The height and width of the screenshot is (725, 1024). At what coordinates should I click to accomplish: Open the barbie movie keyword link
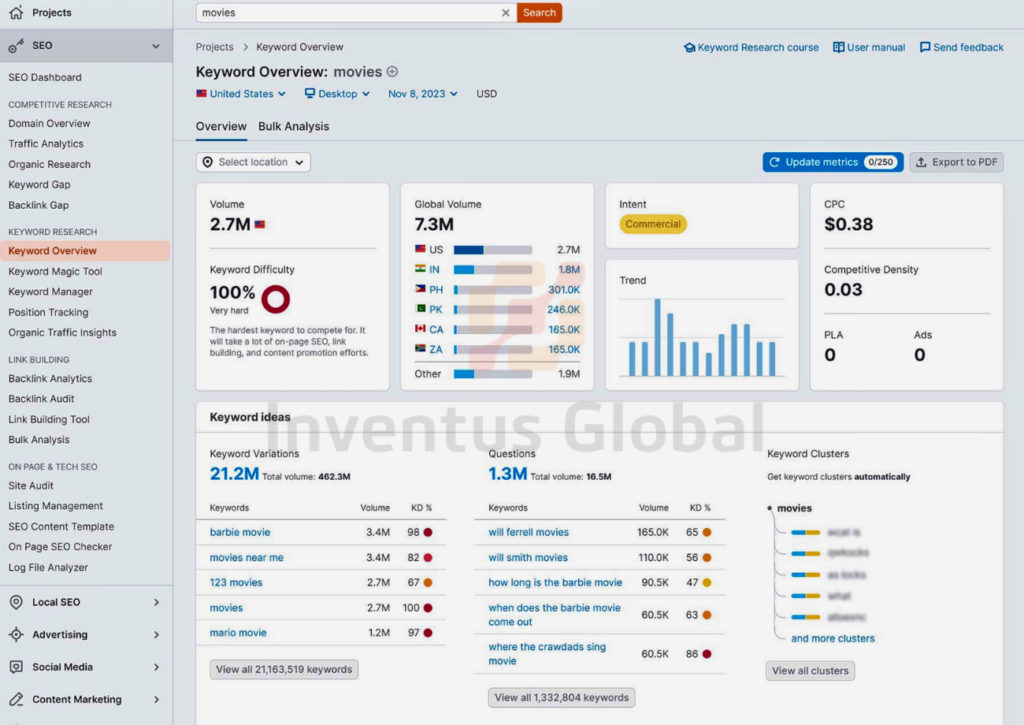pos(240,532)
